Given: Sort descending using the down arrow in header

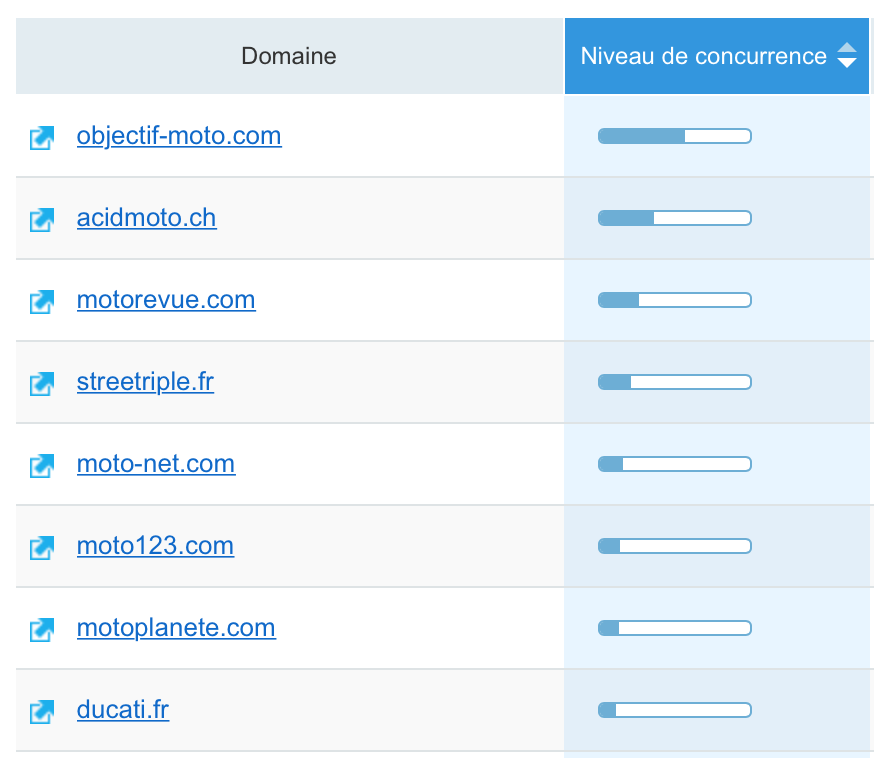Looking at the screenshot, I should tap(847, 63).
